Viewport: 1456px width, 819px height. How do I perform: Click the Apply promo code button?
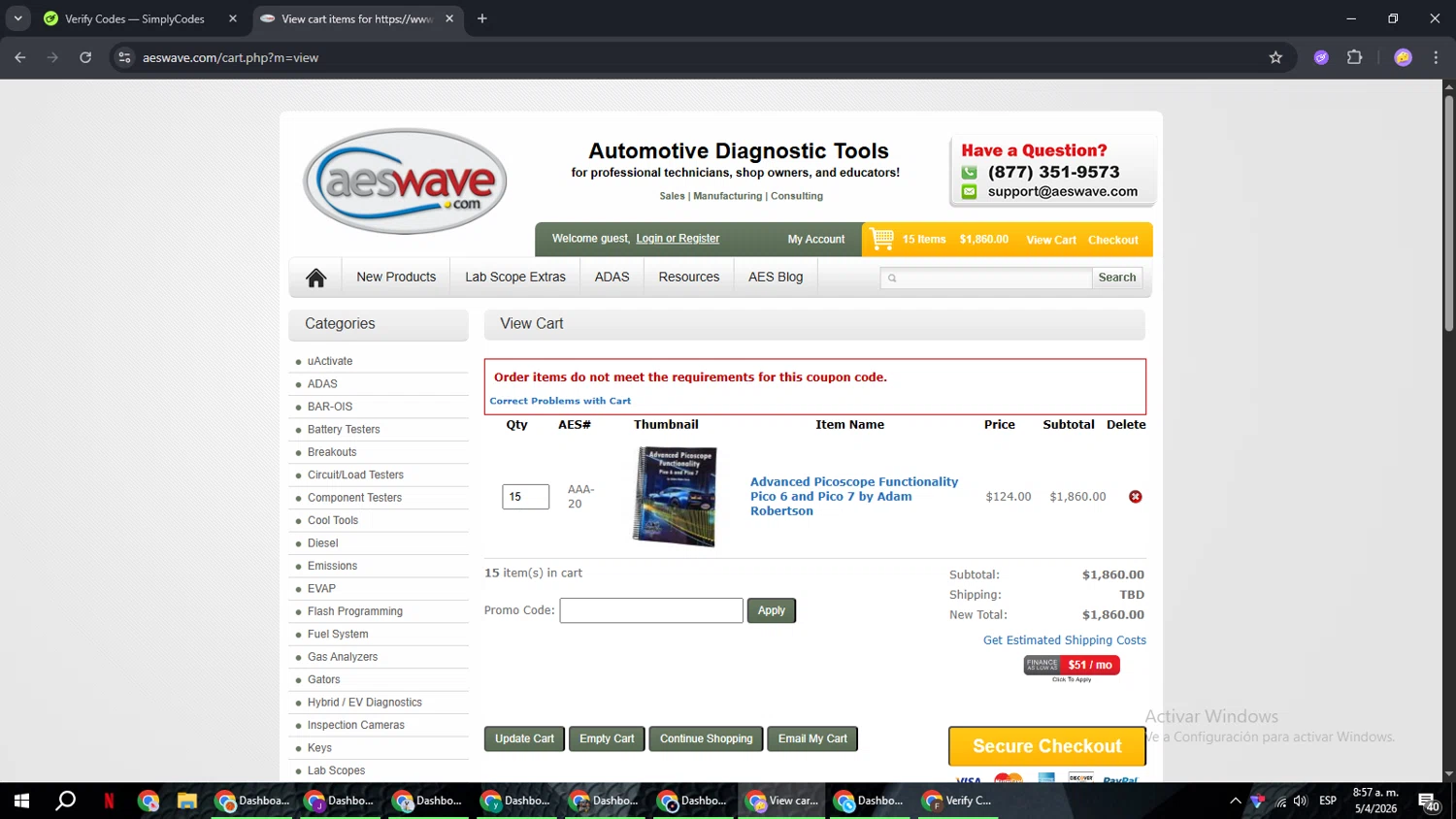point(772,610)
